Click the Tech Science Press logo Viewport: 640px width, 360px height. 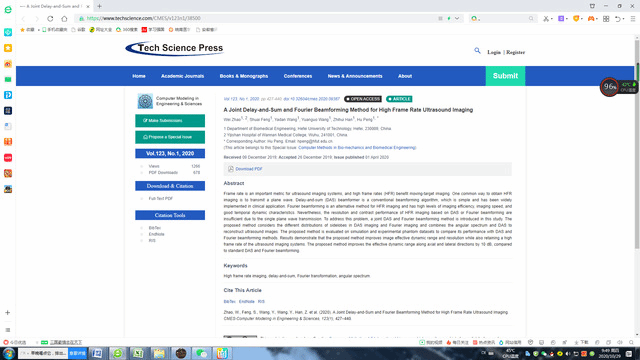[175, 49]
